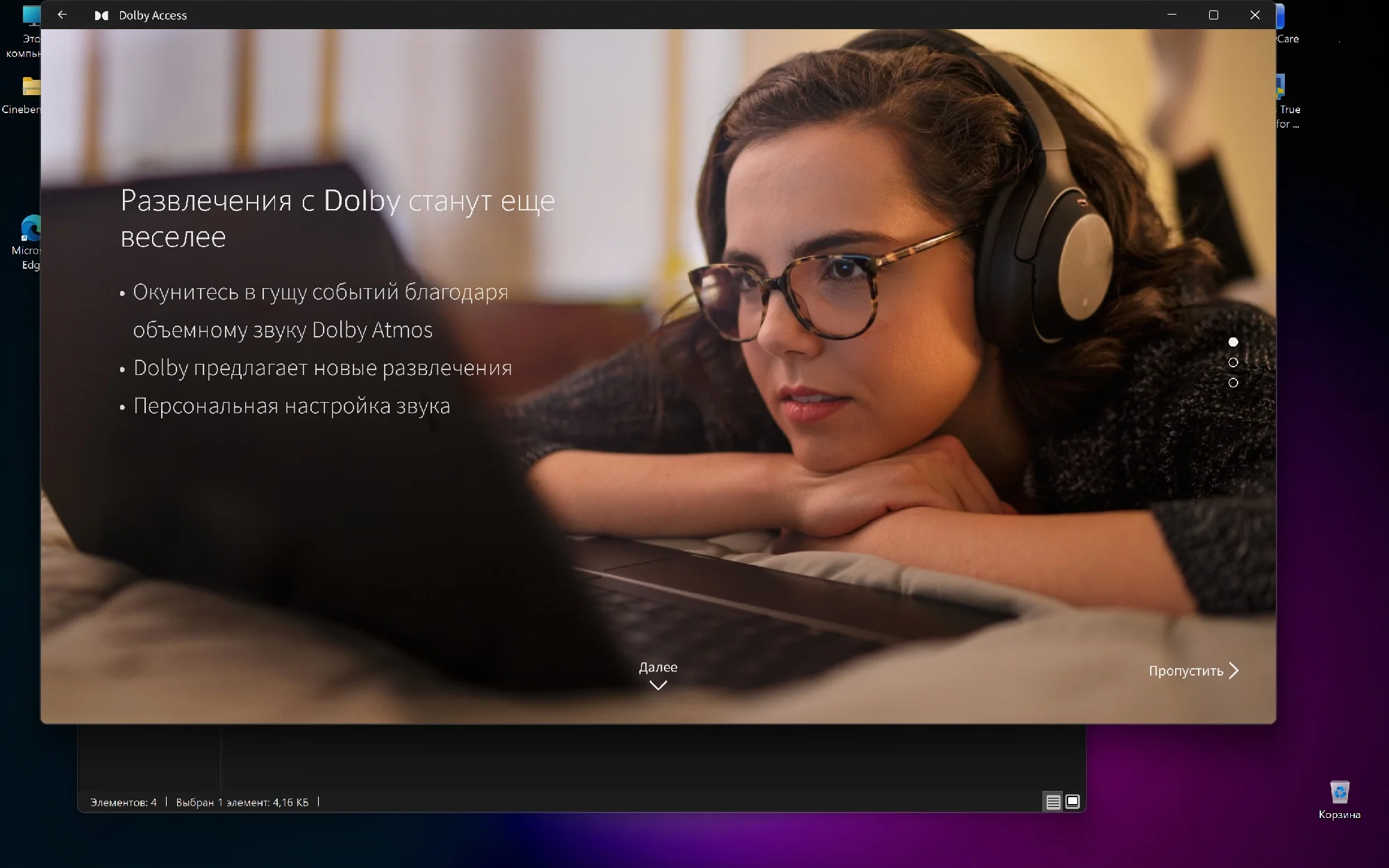Image resolution: width=1389 pixels, height=868 pixels.
Task: Jump to the third page indicator dot
Action: tap(1233, 383)
